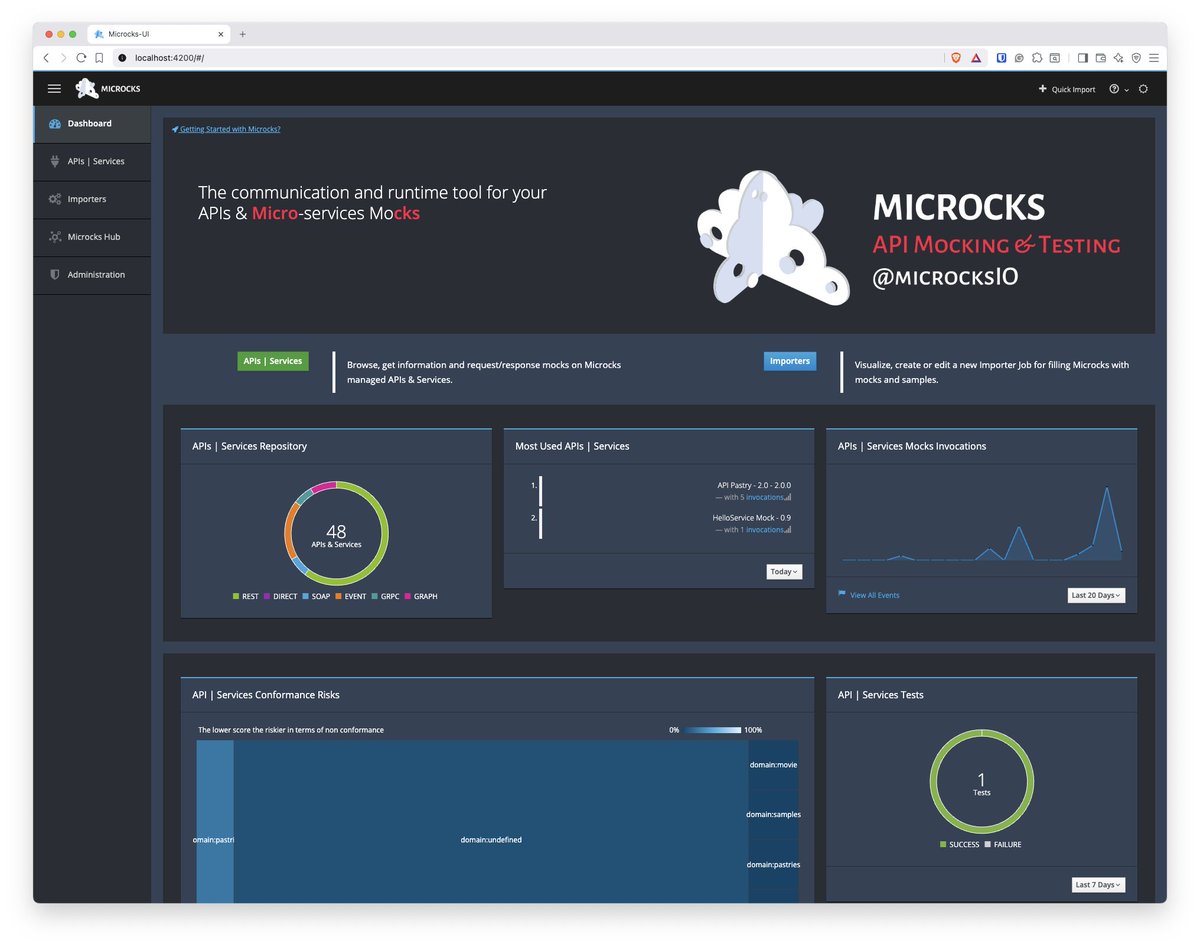Viewport: 1200px width, 947px height.
Task: Click the GRPC teal legend entry
Action: point(385,597)
